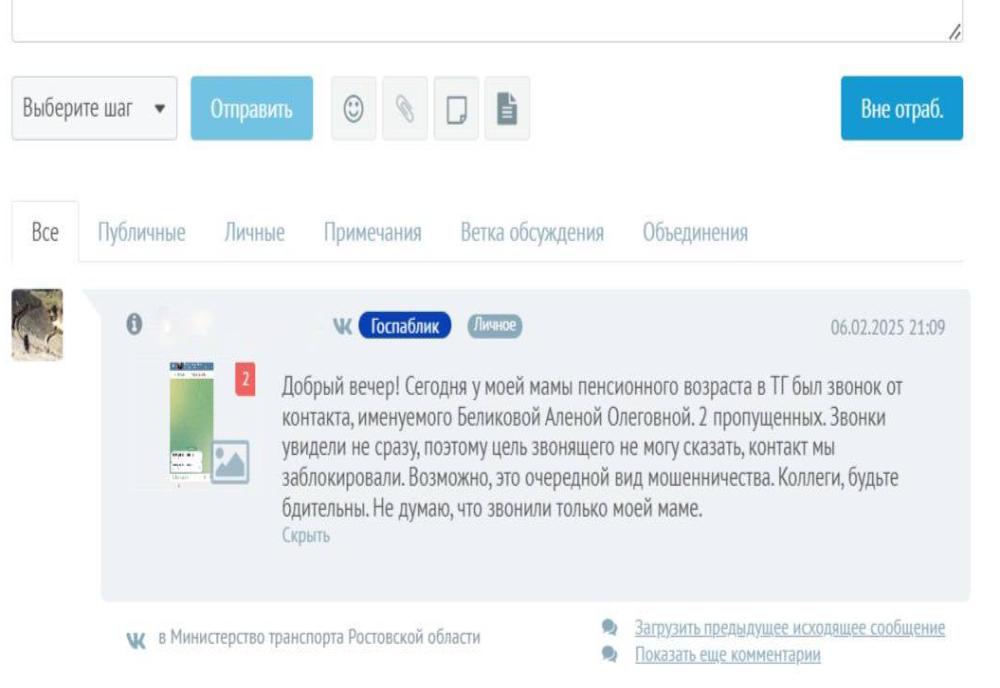Click the VK logo beside Госпаблик badge
1000x688 pixels.
[342, 326]
